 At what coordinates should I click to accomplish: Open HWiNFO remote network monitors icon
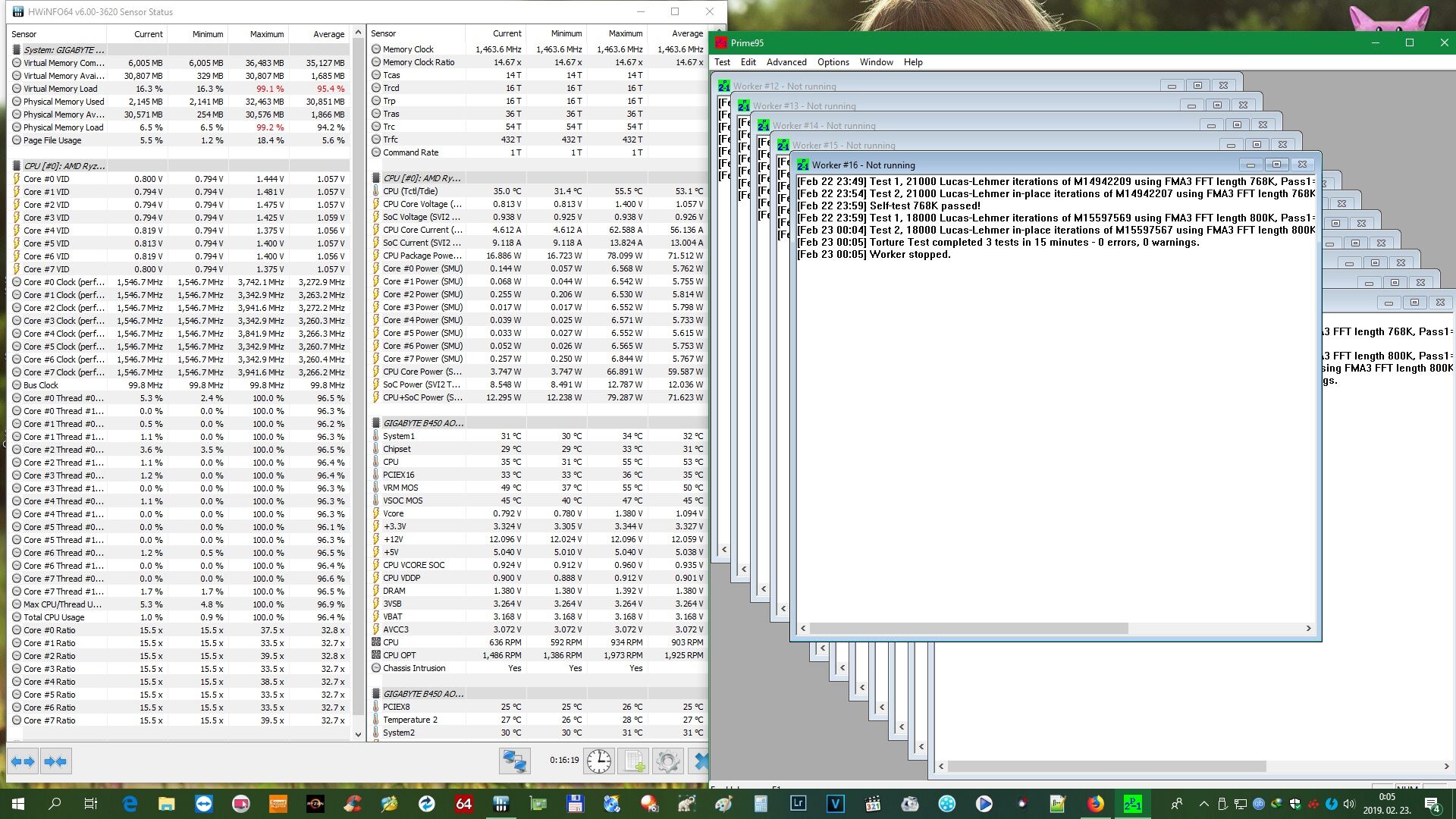514,761
